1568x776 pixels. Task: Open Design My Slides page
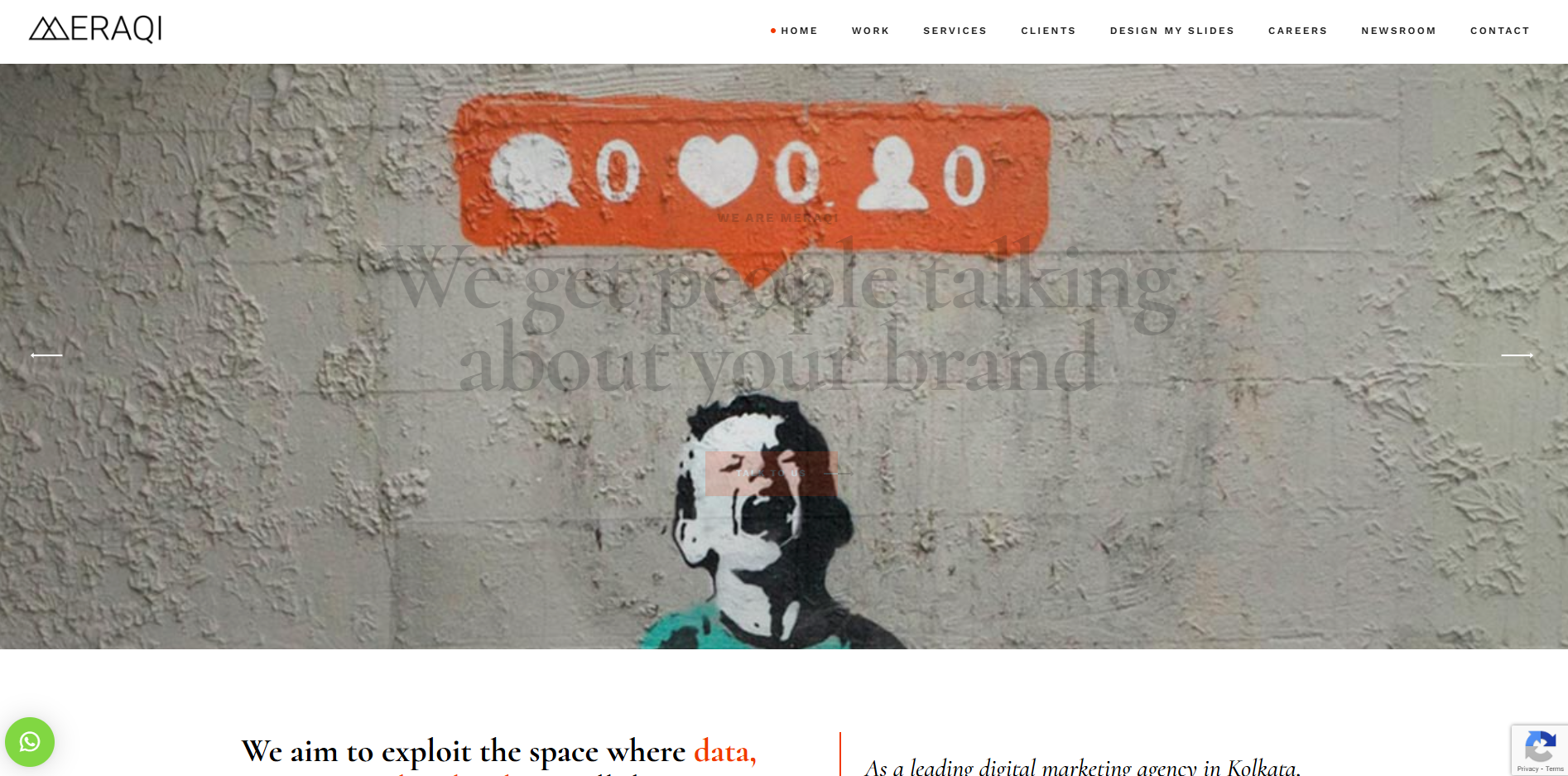pos(1171,31)
